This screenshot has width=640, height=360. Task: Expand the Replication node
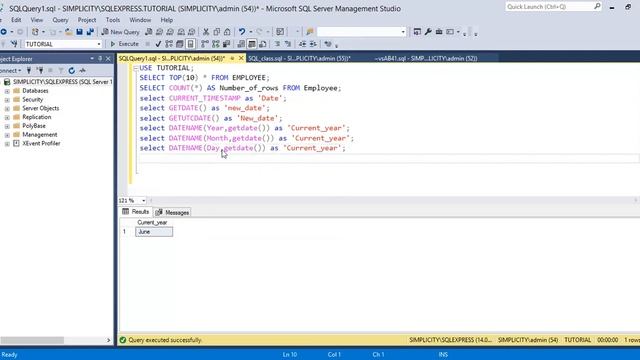click(x=7, y=118)
